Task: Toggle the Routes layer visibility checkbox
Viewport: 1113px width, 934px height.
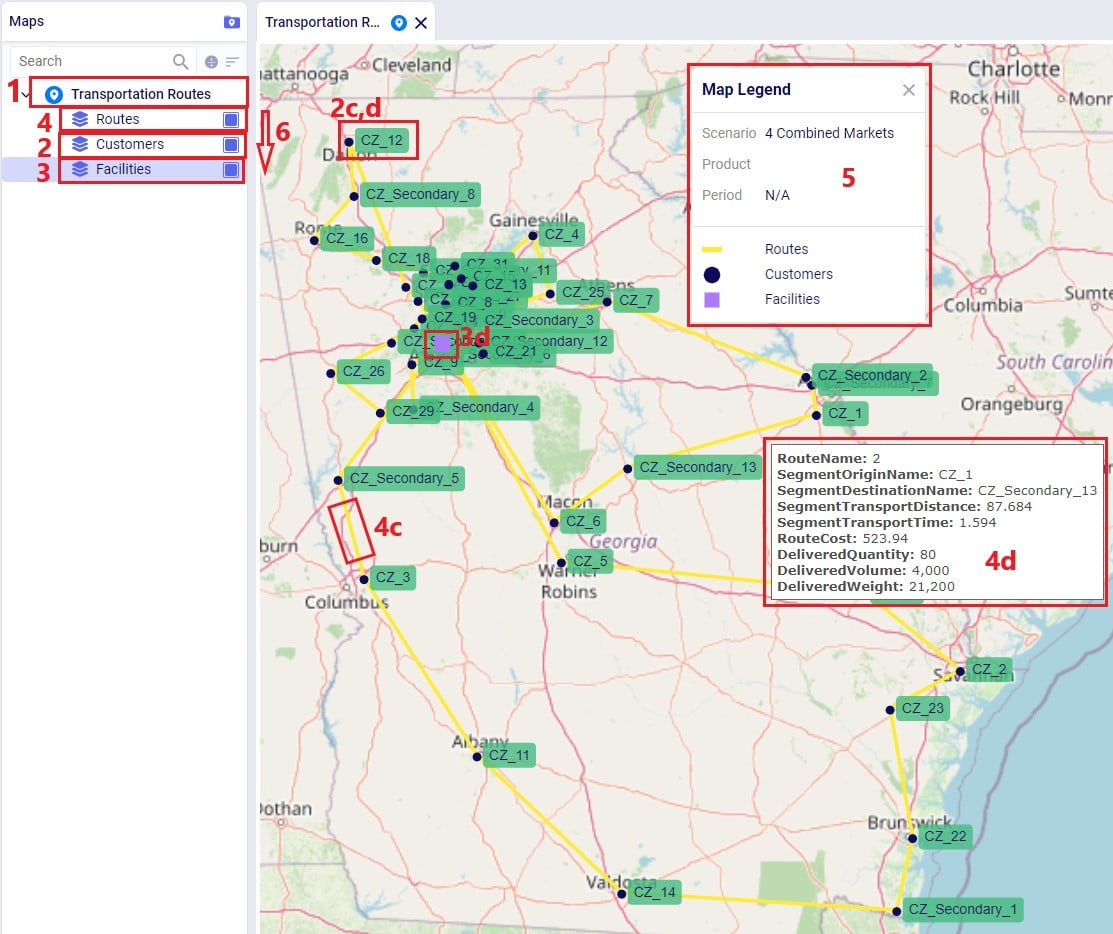Action: 231,119
